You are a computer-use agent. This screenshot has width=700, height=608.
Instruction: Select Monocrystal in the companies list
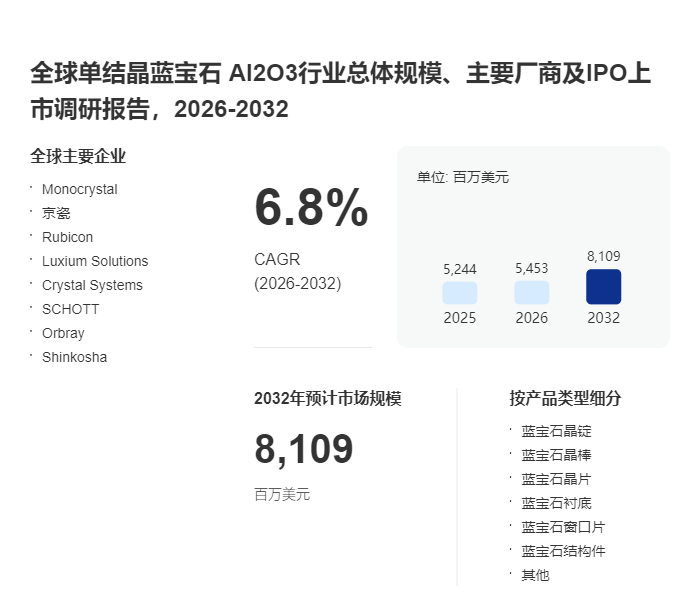(79, 189)
